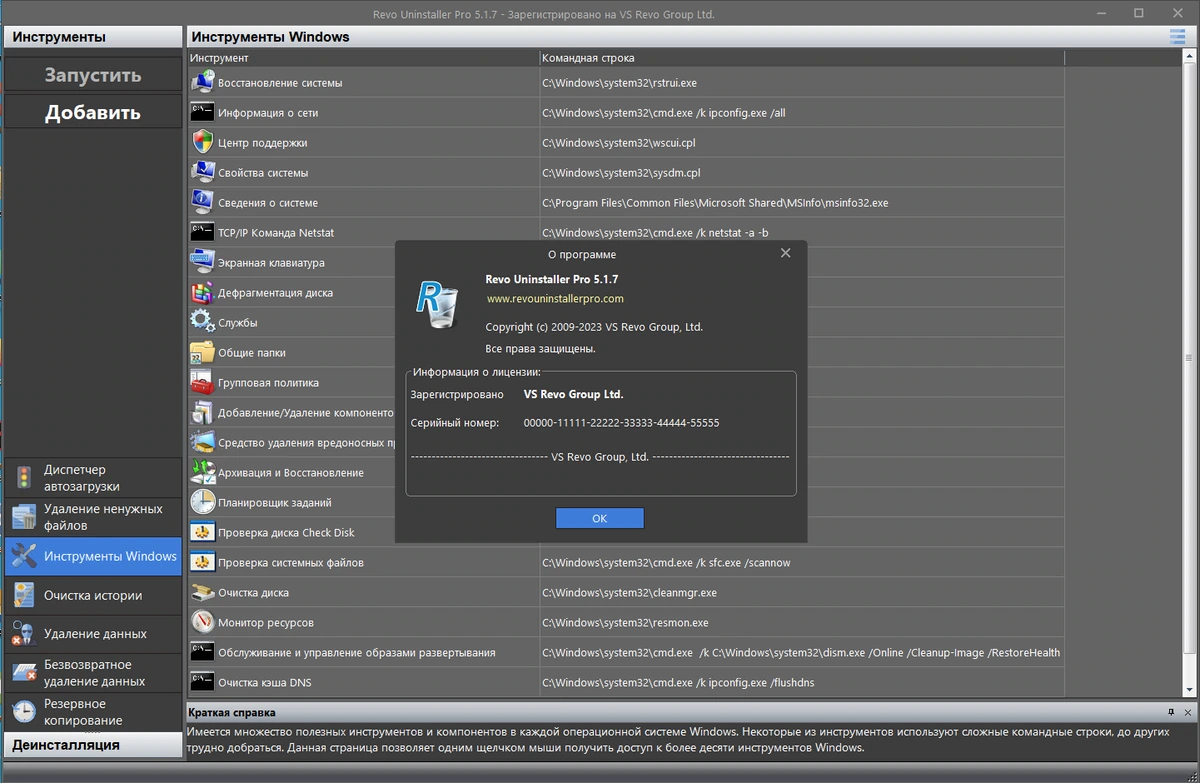Viewport: 1200px width, 783px height.
Task: Select the cleanmgr.exe command line cell
Action: (802, 592)
